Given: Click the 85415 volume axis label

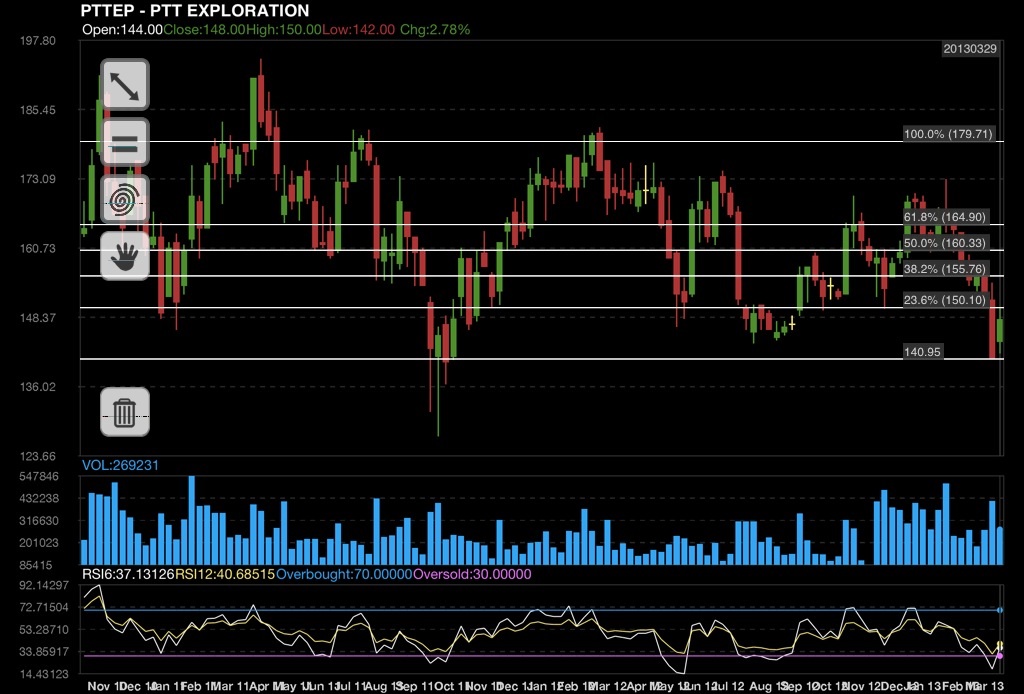Looking at the screenshot, I should click(35, 565).
